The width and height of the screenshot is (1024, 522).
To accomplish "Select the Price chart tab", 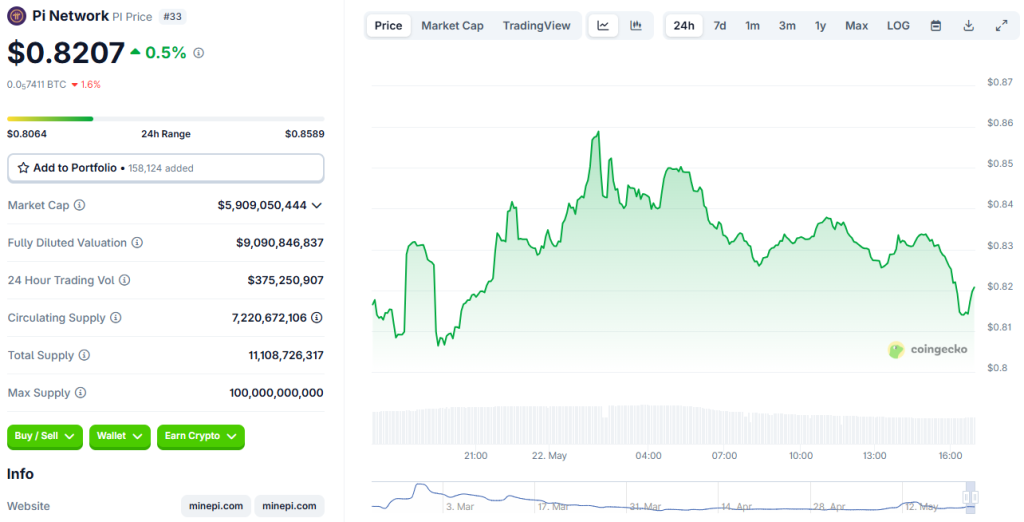I will tap(389, 26).
